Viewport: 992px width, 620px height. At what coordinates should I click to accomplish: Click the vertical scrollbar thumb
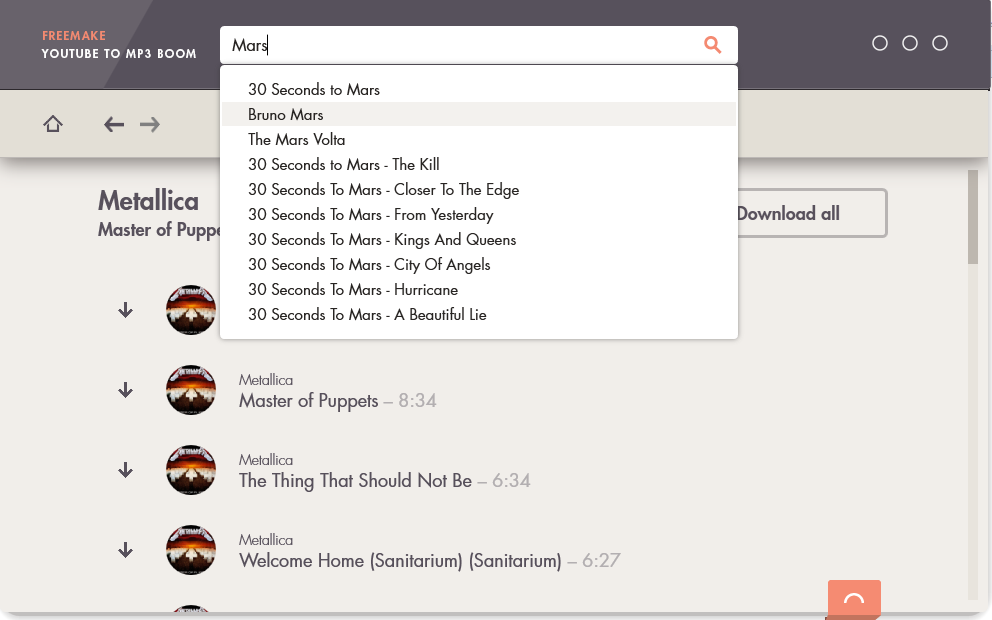click(973, 218)
